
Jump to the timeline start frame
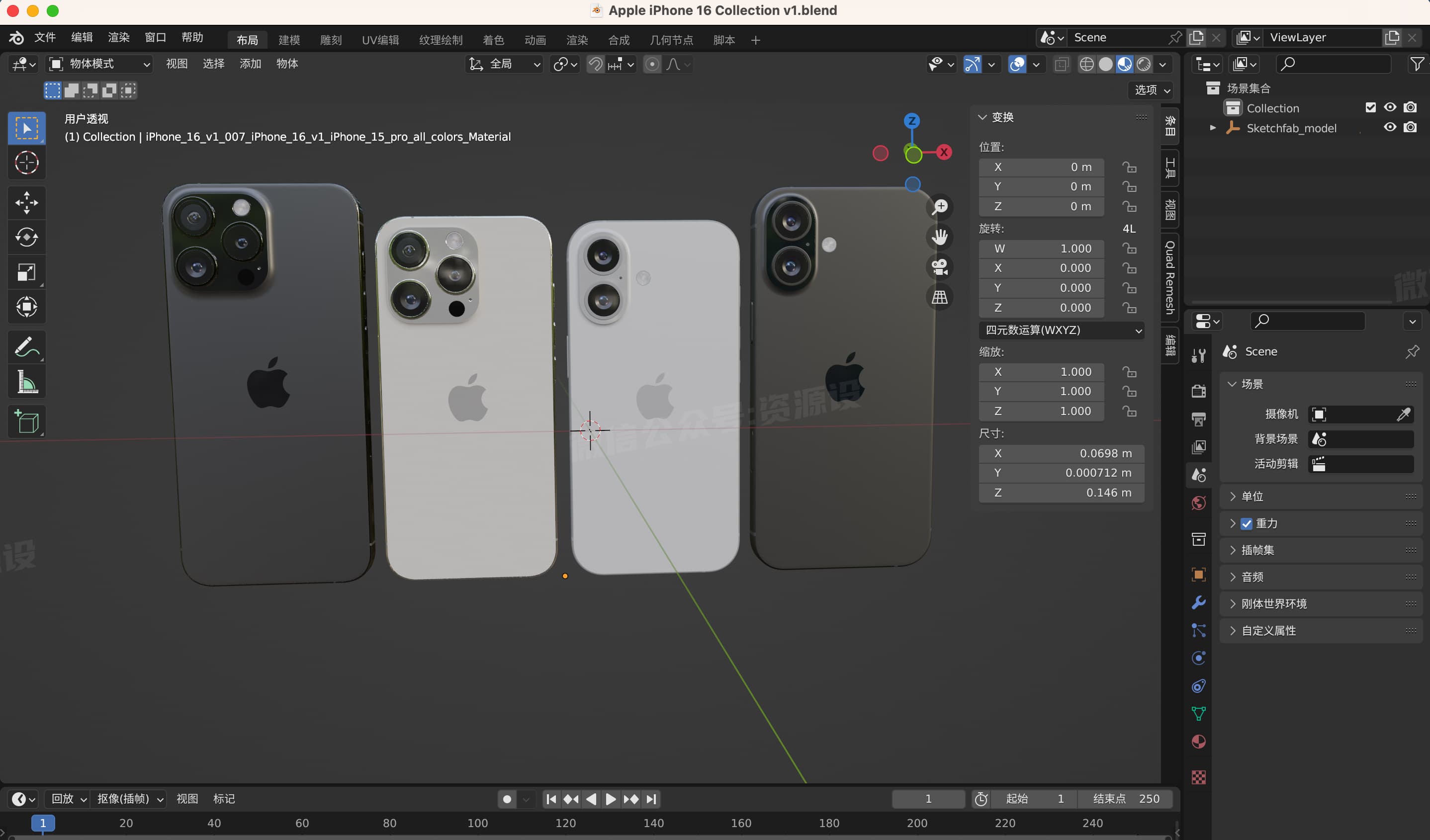tap(550, 799)
